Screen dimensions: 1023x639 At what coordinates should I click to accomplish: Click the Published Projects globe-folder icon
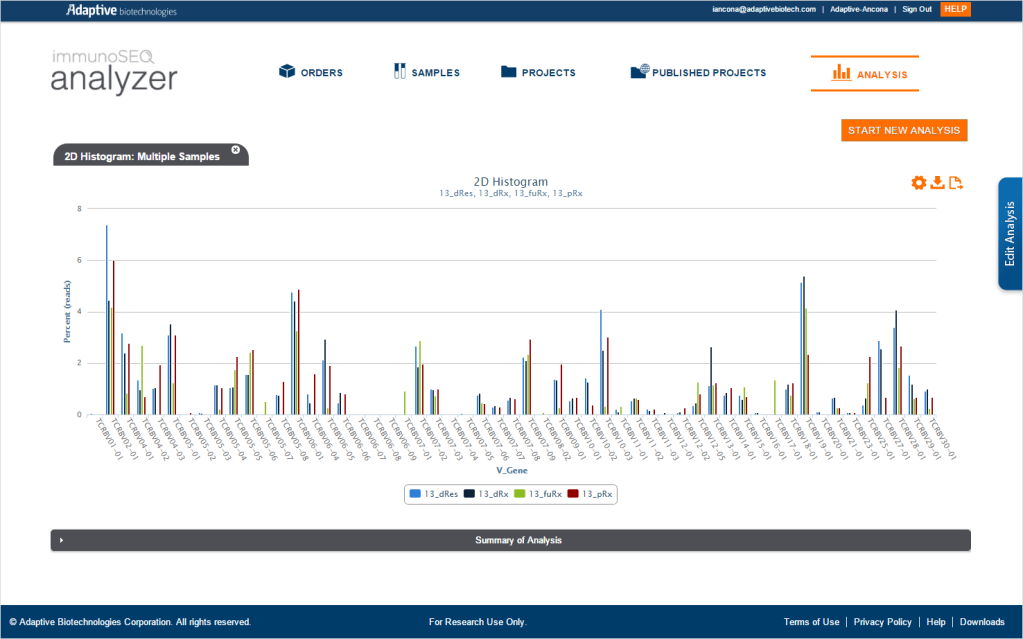(x=639, y=72)
